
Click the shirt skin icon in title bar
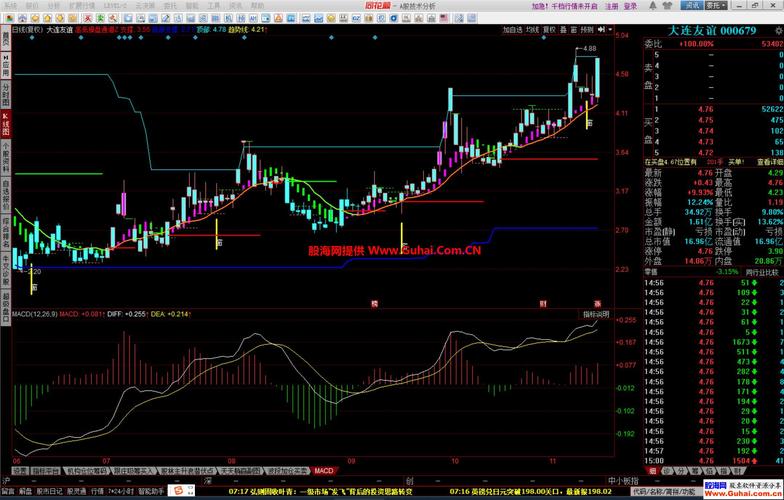pos(667,6)
